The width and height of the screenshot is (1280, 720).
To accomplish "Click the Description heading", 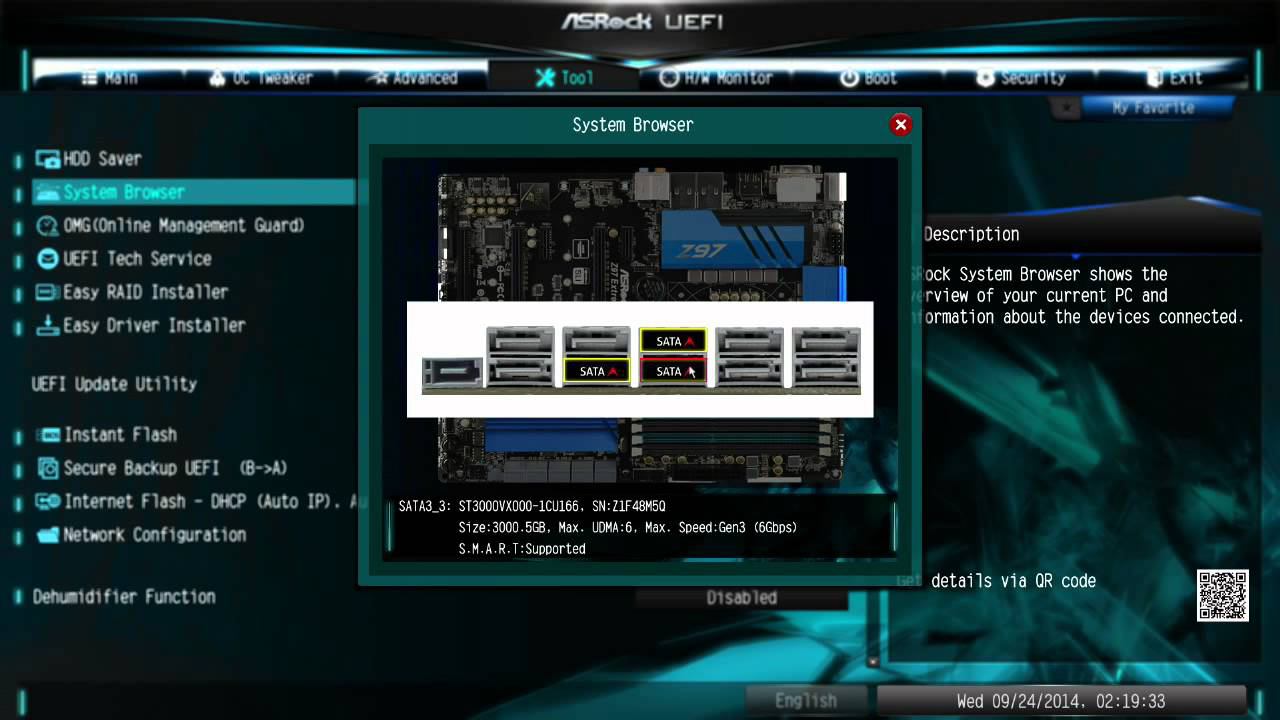I will coord(971,234).
